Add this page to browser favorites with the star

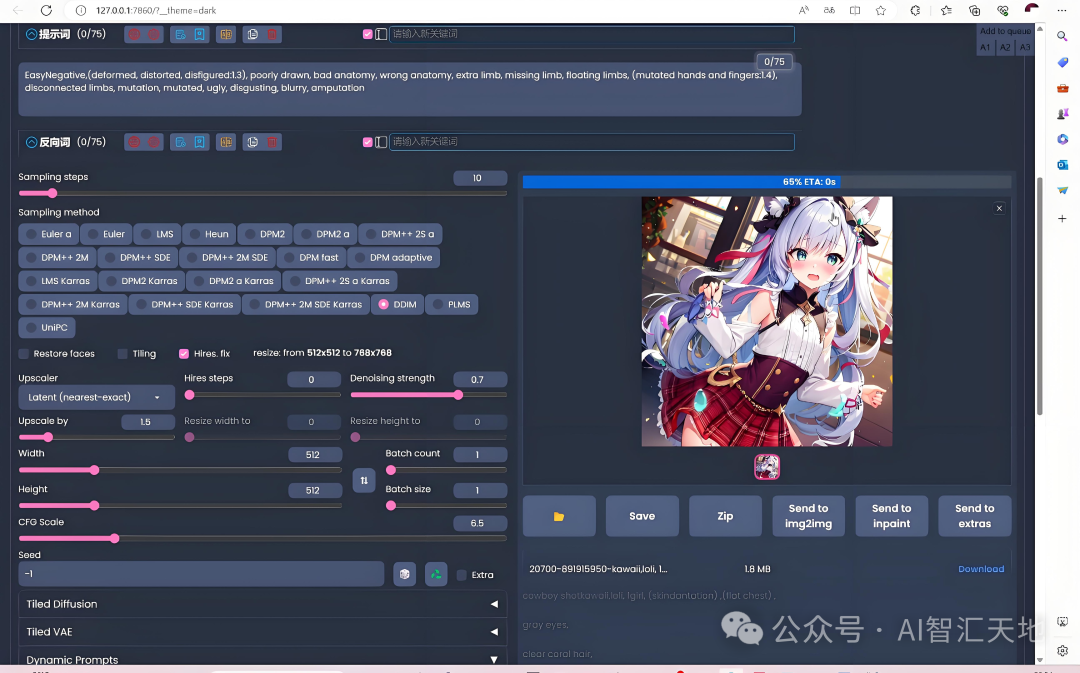click(x=880, y=10)
